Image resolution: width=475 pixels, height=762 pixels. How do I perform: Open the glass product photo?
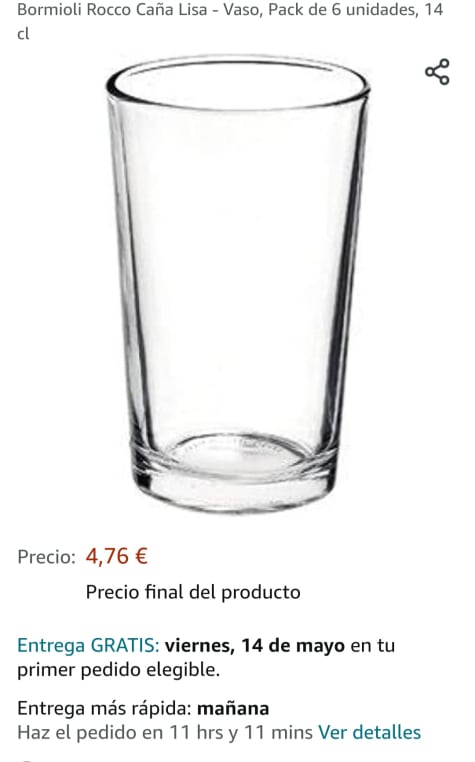pos(237,284)
